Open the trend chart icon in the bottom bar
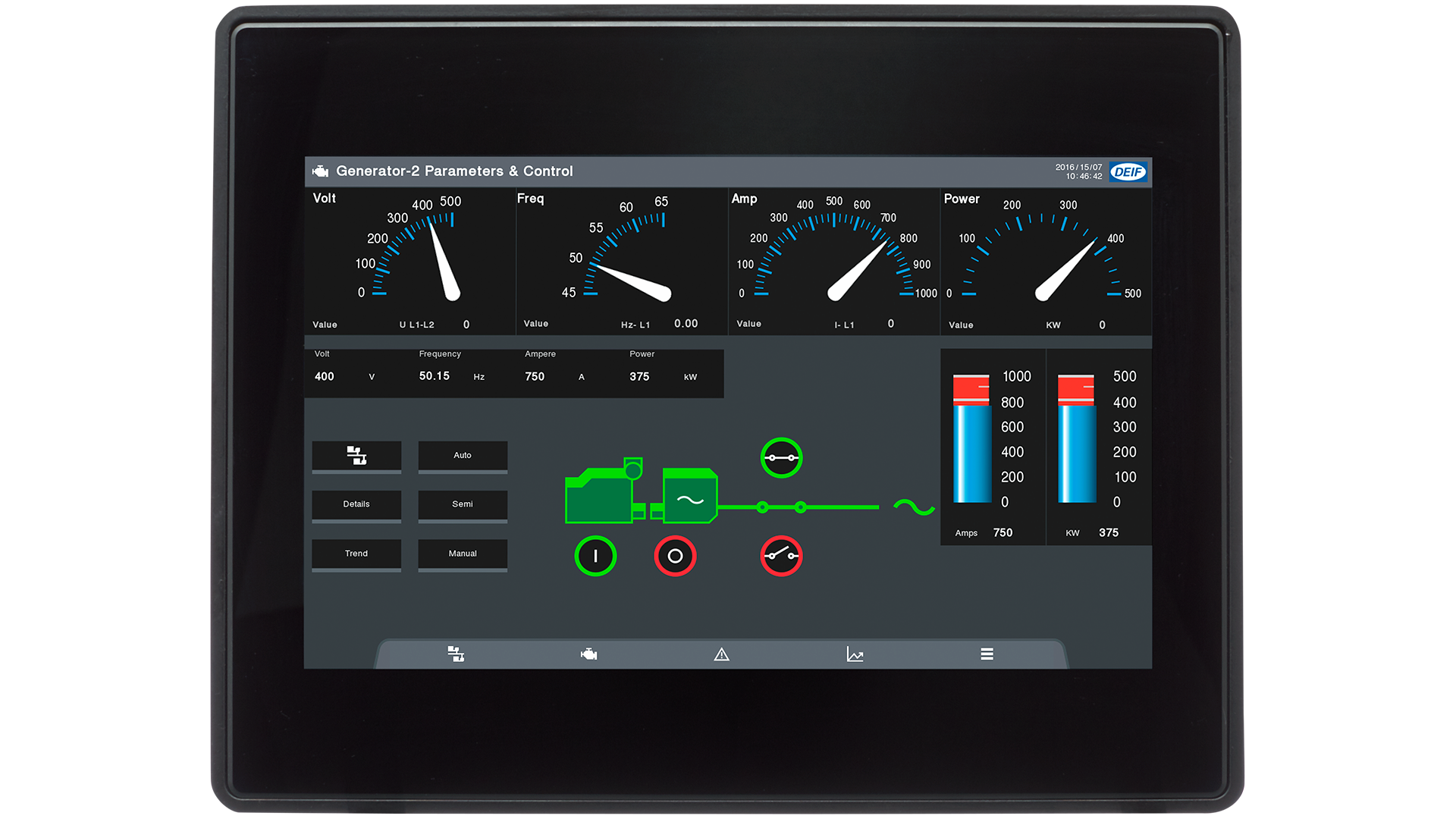Screen dimensions: 1456x819 click(855, 654)
